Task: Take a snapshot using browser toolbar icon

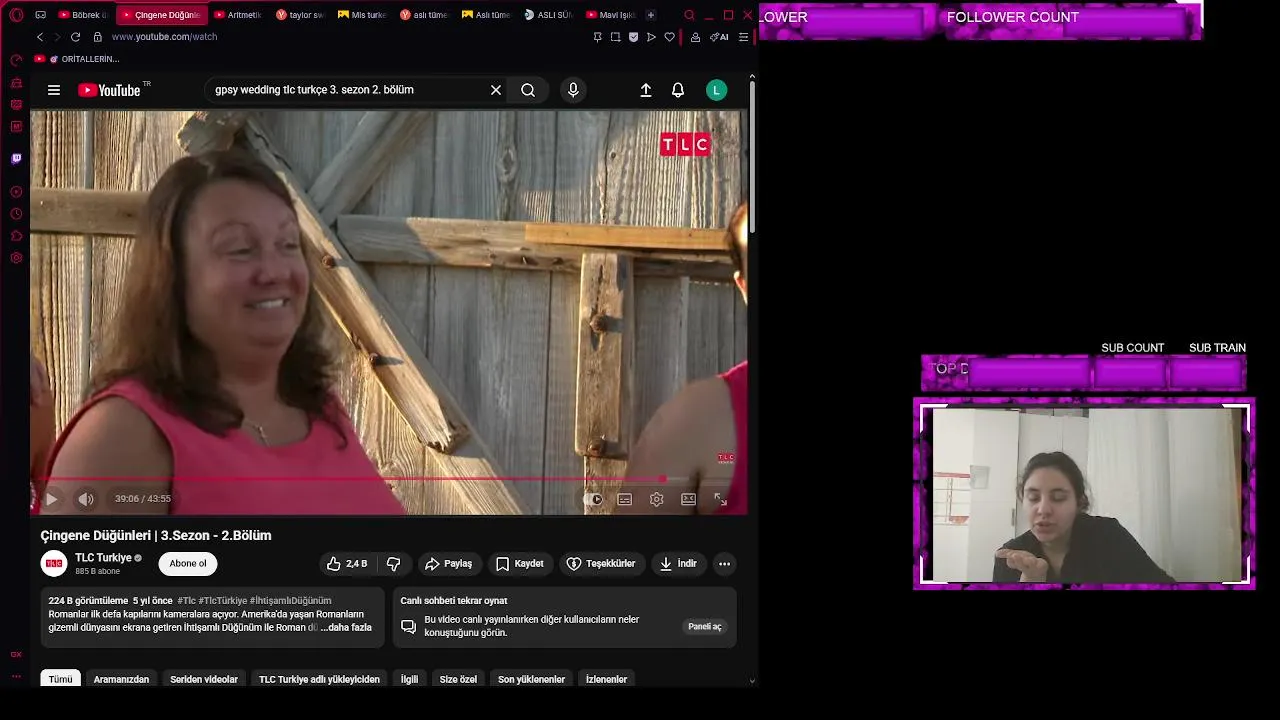Action: (615, 37)
